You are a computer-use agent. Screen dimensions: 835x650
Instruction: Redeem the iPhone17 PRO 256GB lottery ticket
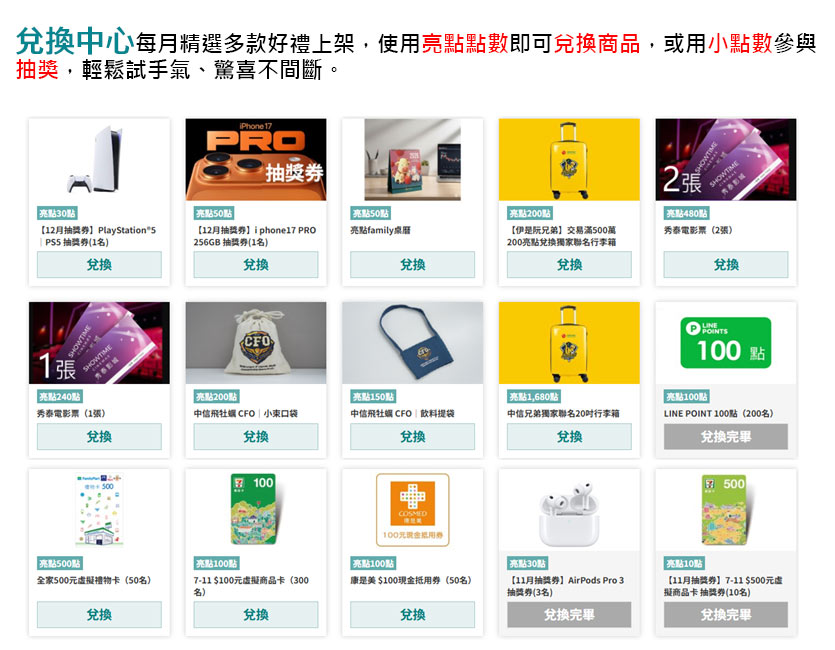pos(256,265)
